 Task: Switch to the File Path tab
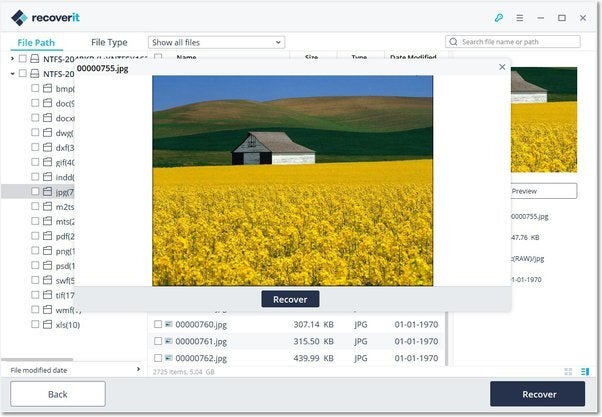pyautogui.click(x=35, y=43)
